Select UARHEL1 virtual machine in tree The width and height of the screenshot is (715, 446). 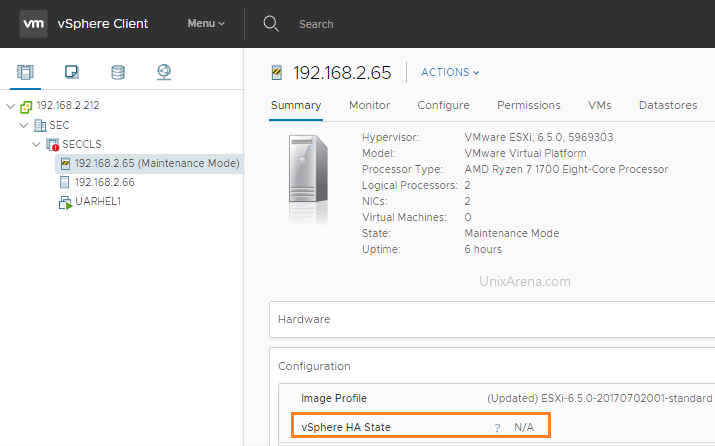pyautogui.click(x=98, y=202)
